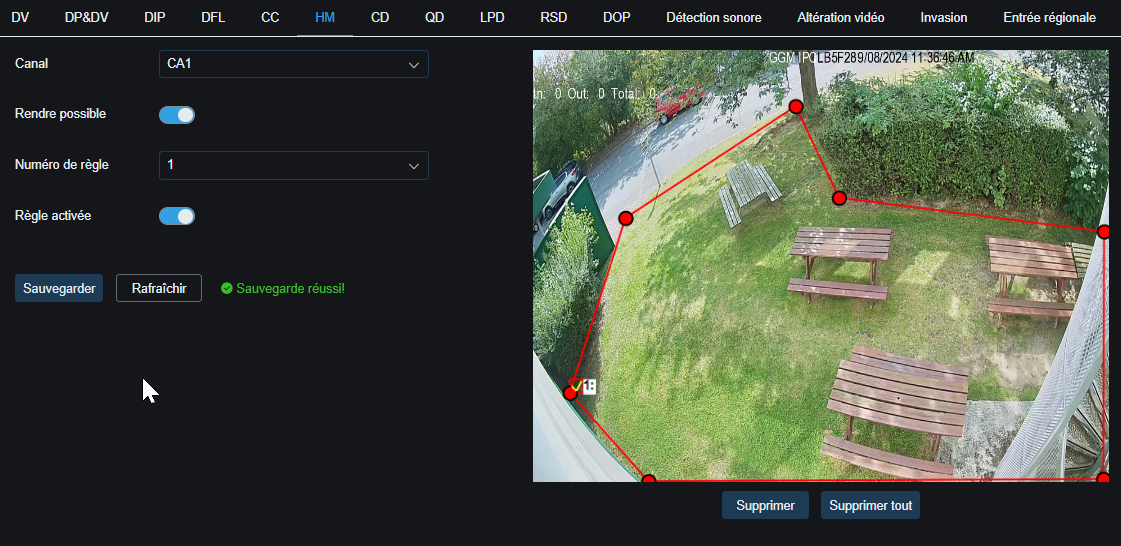Click the Numéro de règle label

tap(61, 164)
